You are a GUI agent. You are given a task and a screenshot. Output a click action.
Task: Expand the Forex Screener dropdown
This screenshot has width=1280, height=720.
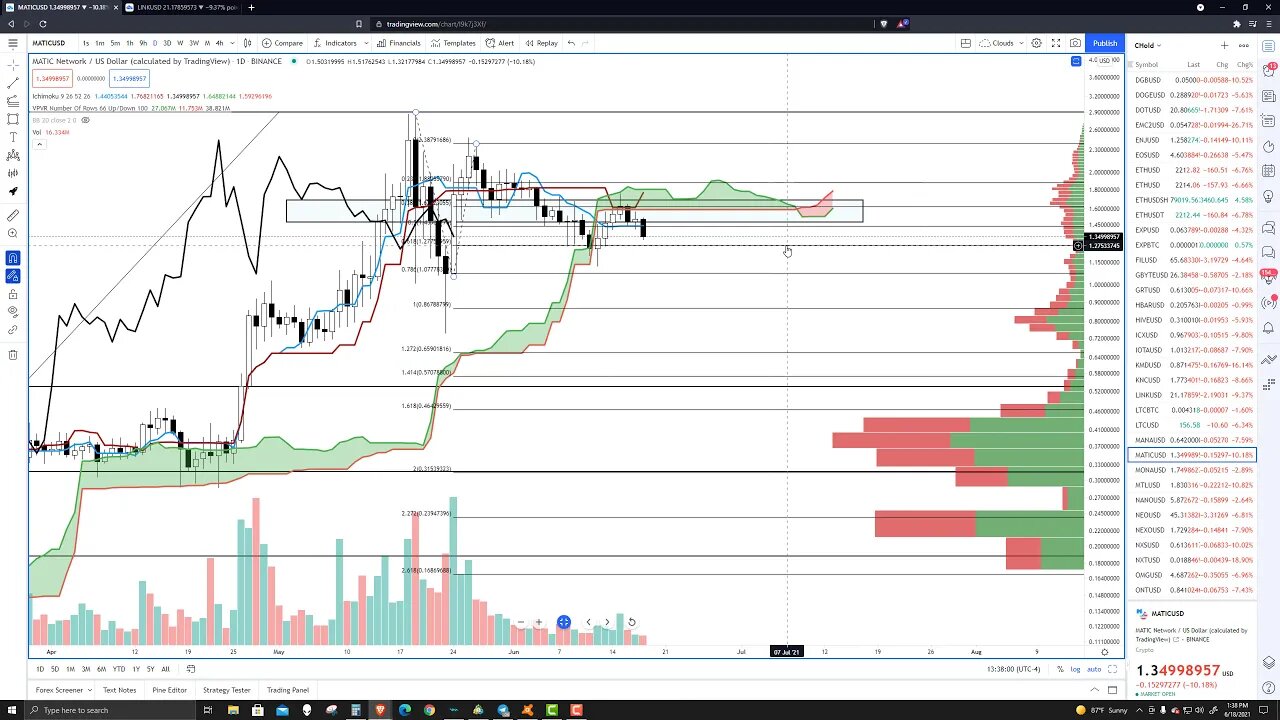pyautogui.click(x=88, y=690)
